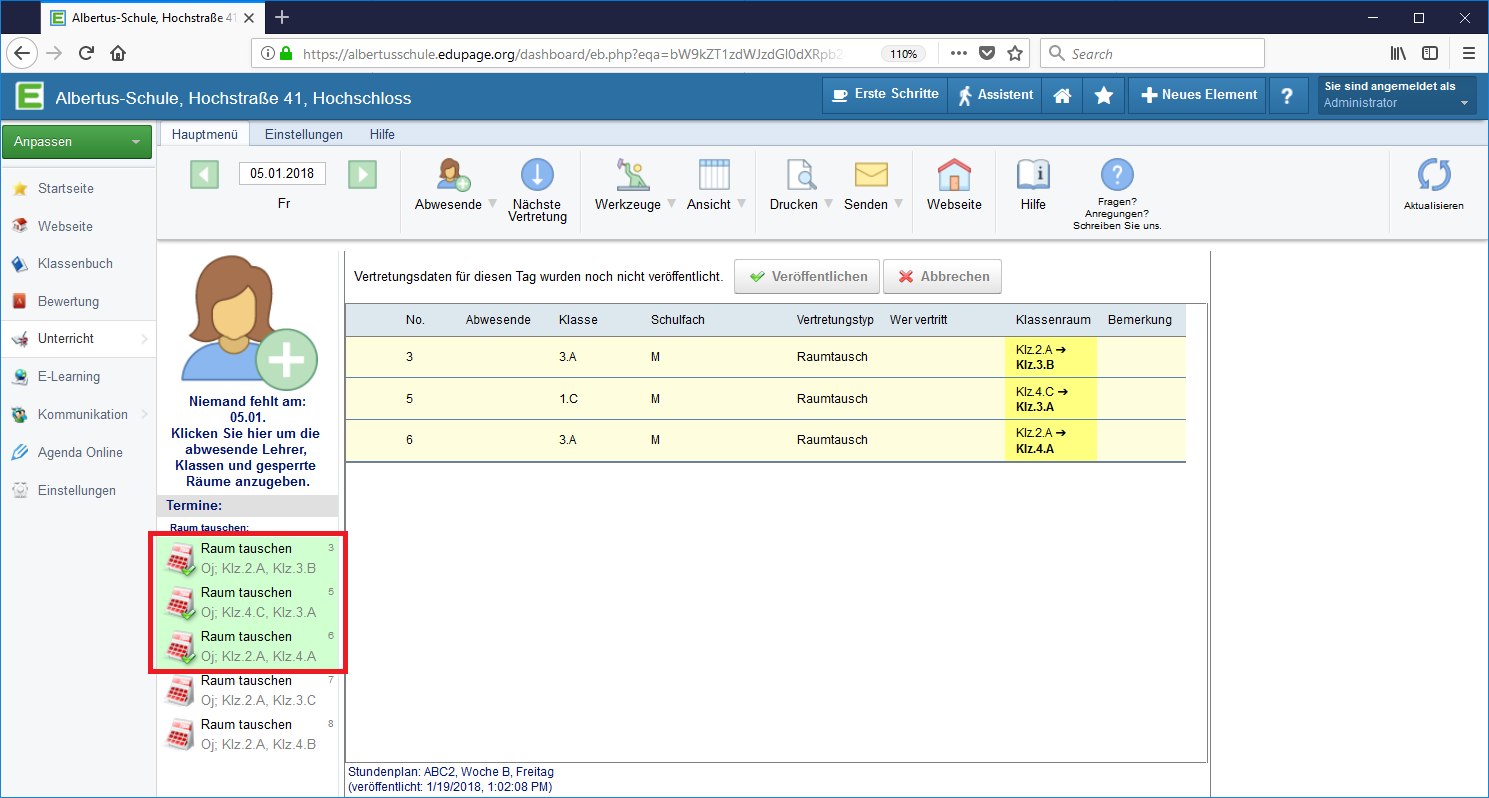Open Klassenbuch in the sidebar
The width and height of the screenshot is (1489, 798).
coord(76,264)
